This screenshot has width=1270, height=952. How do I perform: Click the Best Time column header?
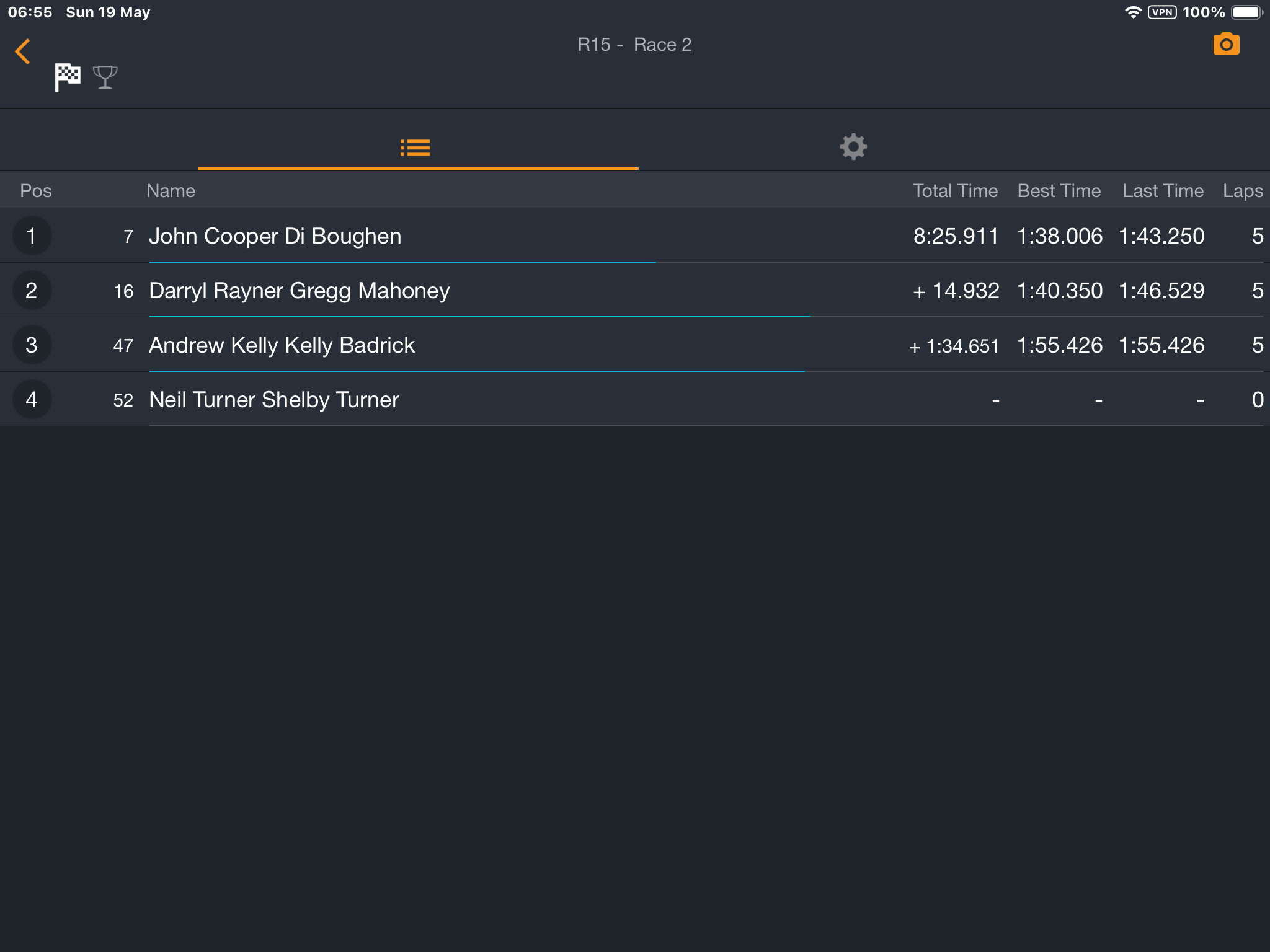(1059, 191)
